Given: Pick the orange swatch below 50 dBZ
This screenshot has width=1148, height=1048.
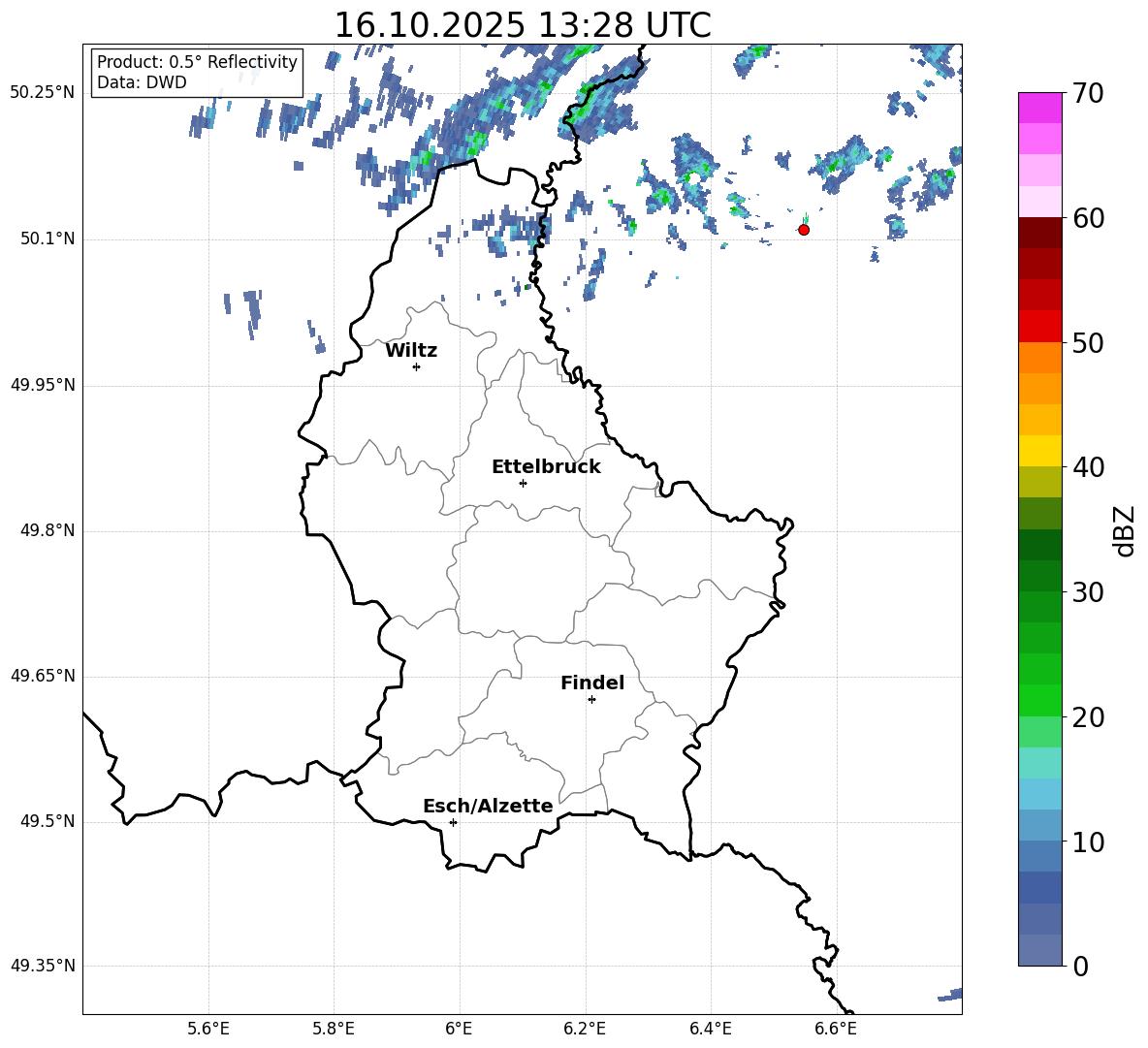Looking at the screenshot, I should coord(1039,358).
